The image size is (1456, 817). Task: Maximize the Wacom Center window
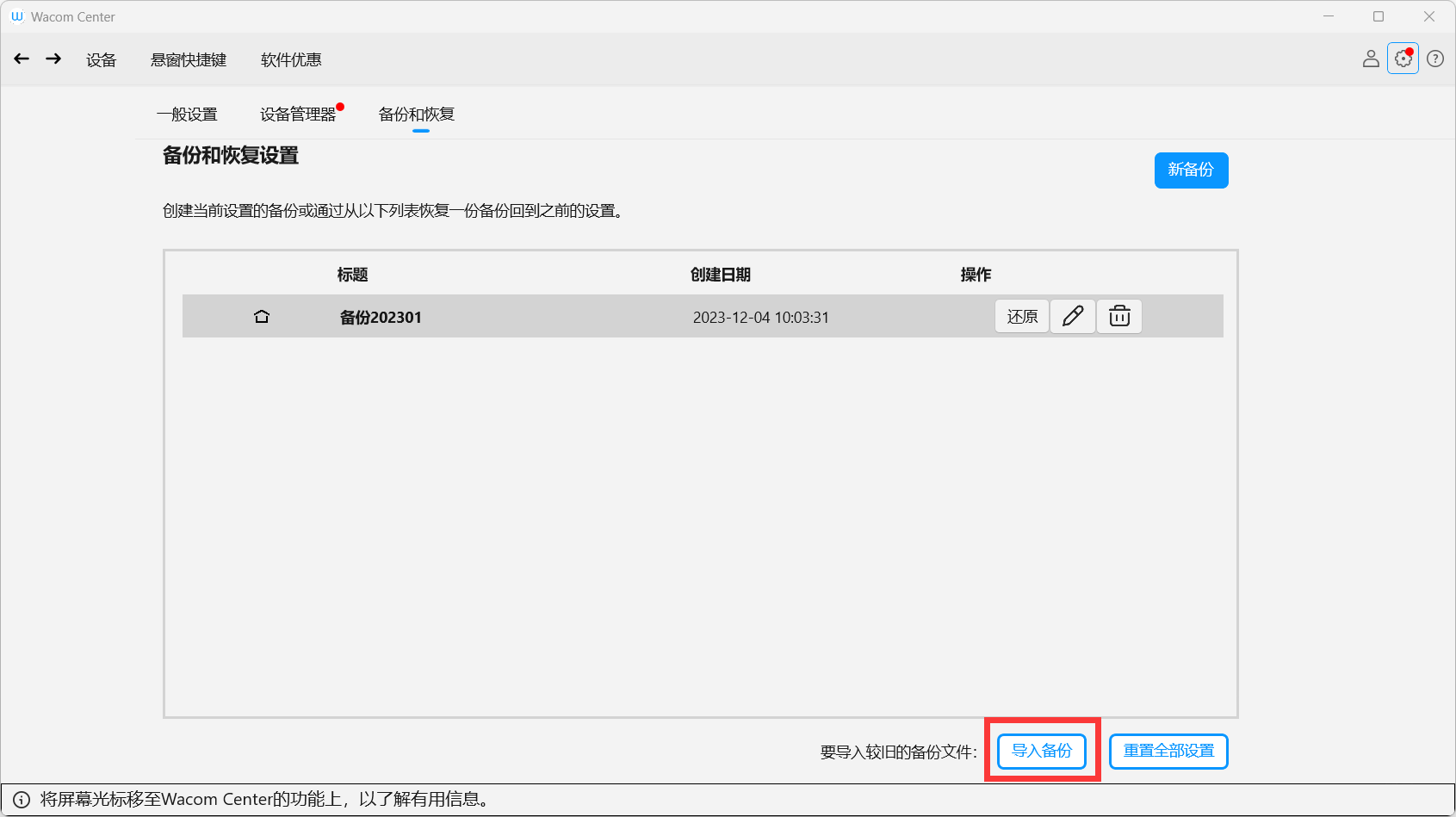click(x=1379, y=16)
